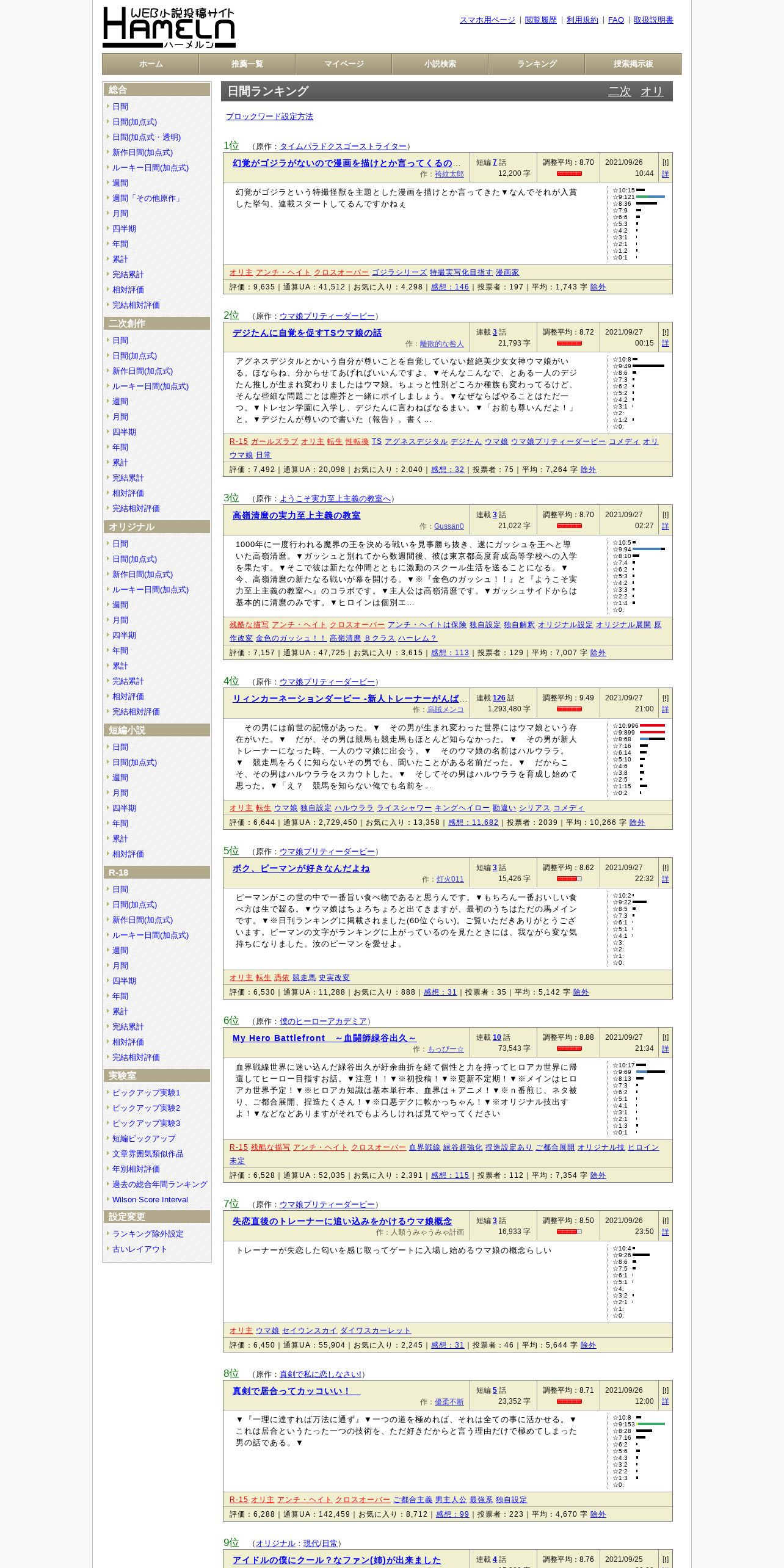Viewport: 784px width, 1568px height.
Task: Open novel My Hero Battlefront
Action: tap(324, 1038)
